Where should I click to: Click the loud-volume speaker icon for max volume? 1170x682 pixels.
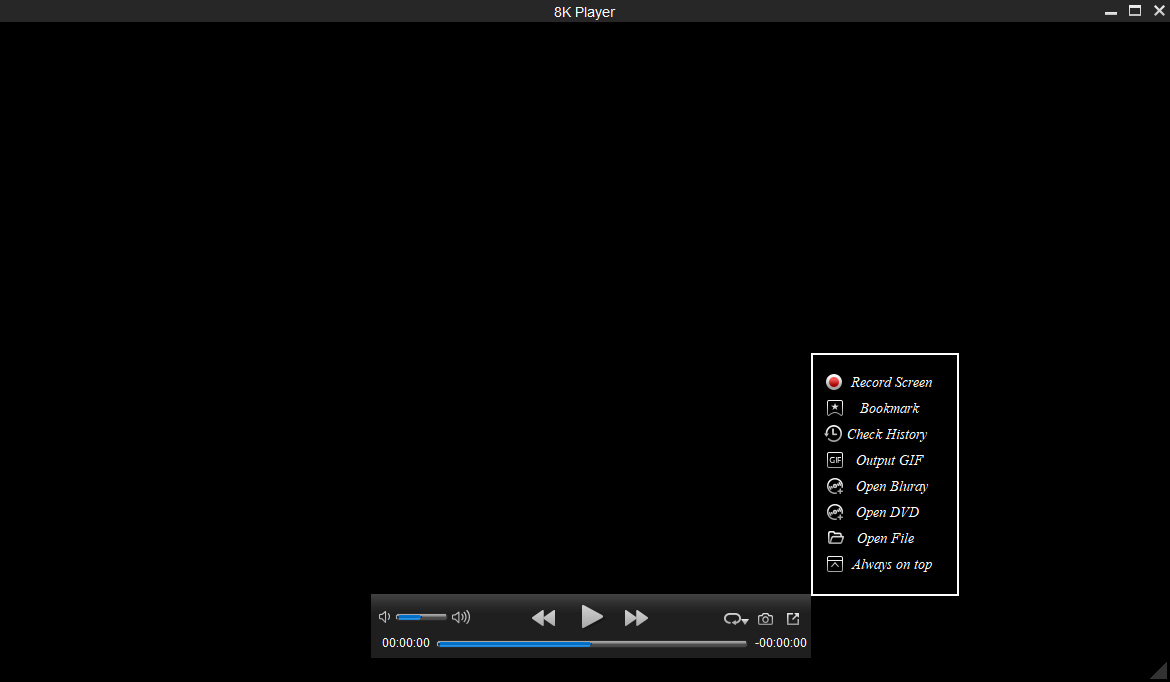point(461,617)
